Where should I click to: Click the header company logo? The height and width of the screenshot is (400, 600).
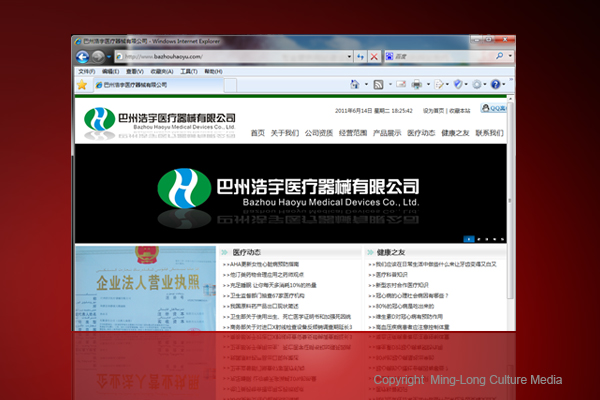coord(160,123)
